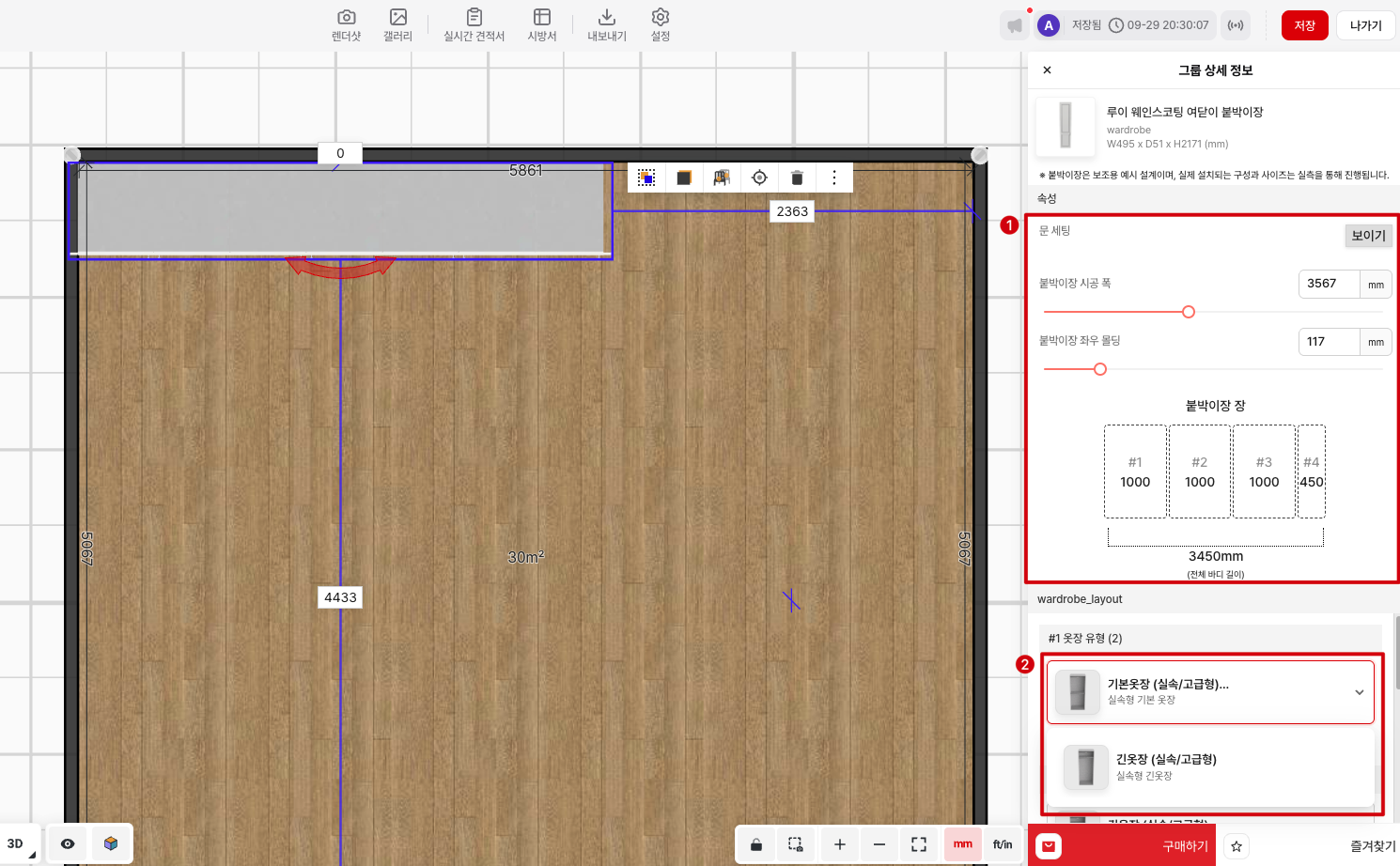The width and height of the screenshot is (1400, 866).
Task: Open three-dot more options in floating toolbar
Action: pos(833,178)
